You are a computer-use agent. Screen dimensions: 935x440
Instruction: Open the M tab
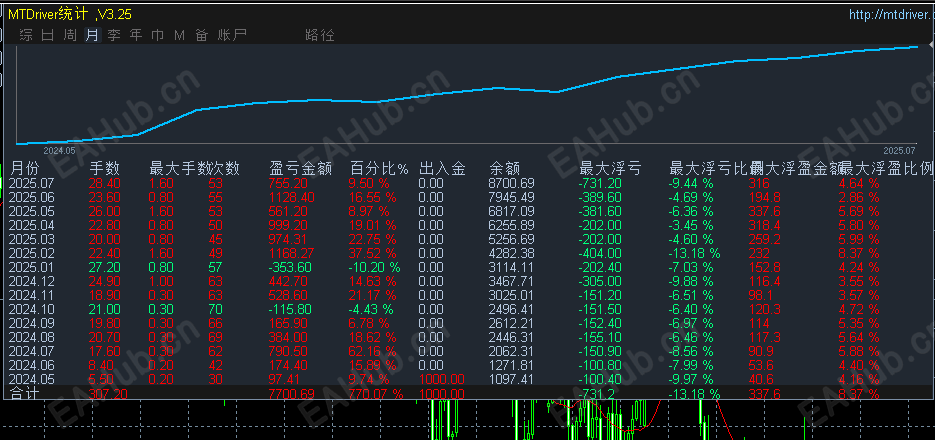coord(179,35)
